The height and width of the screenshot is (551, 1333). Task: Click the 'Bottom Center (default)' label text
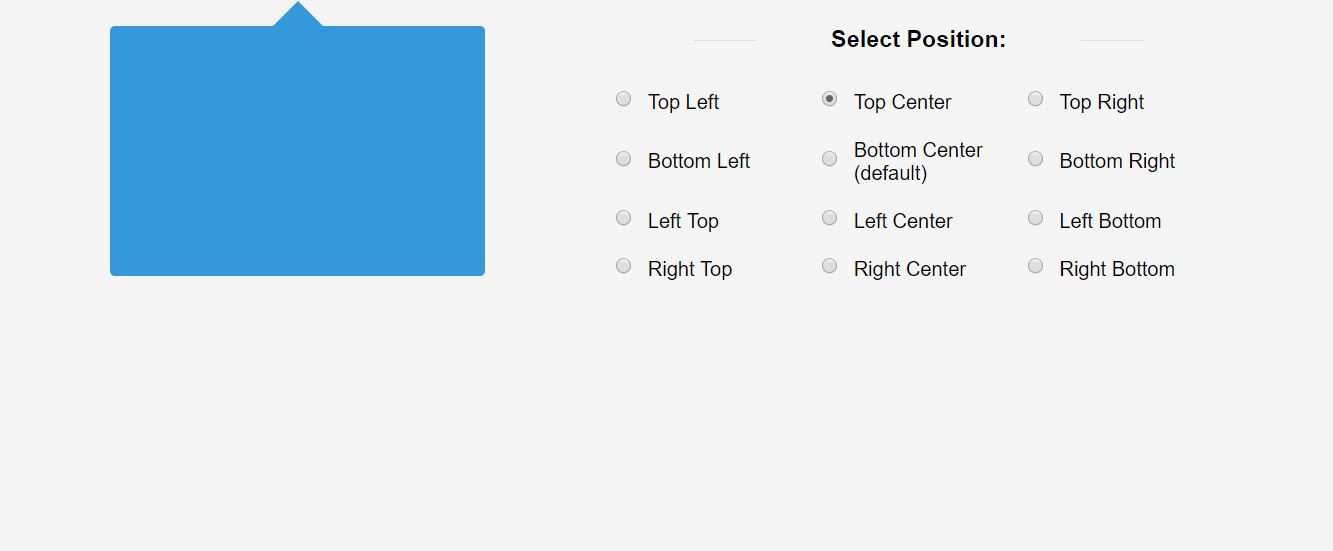pyautogui.click(x=918, y=162)
